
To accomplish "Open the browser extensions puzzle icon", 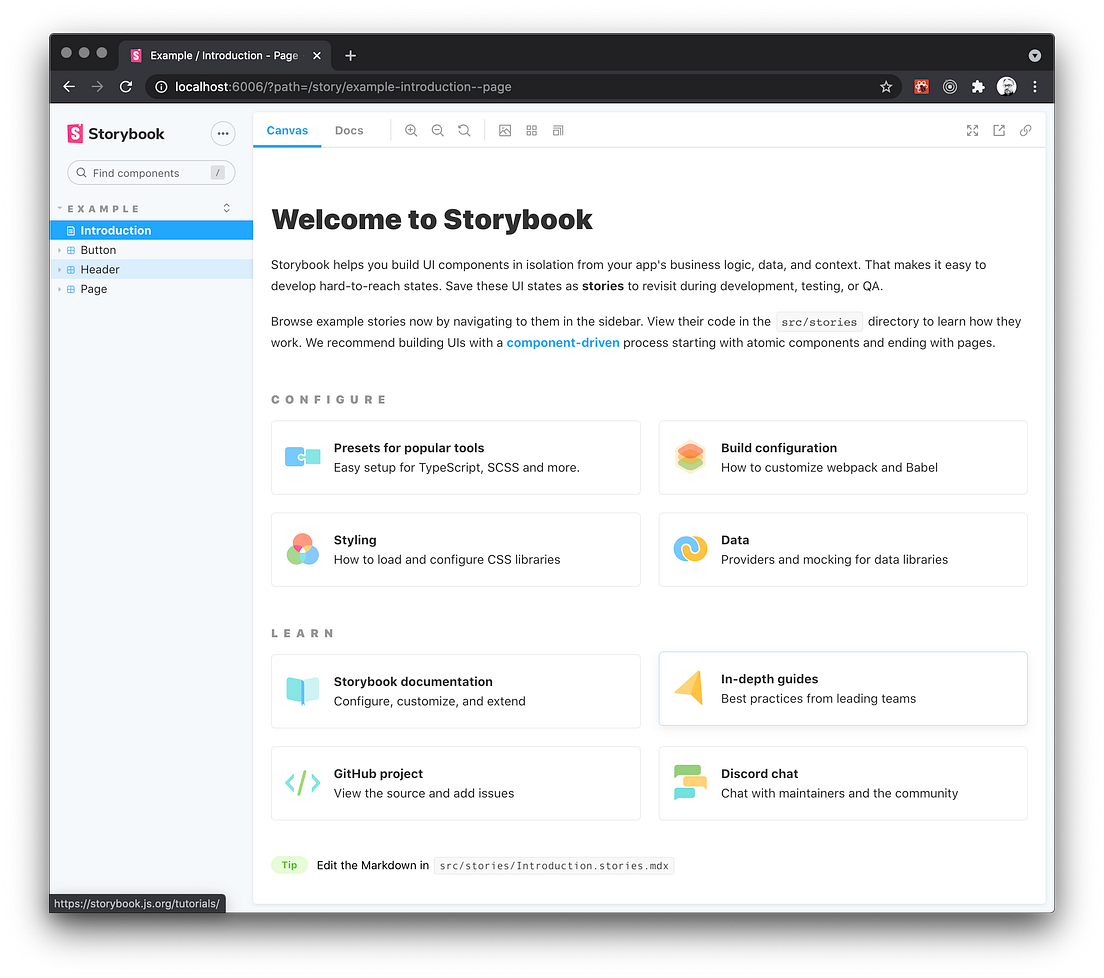I will point(978,87).
